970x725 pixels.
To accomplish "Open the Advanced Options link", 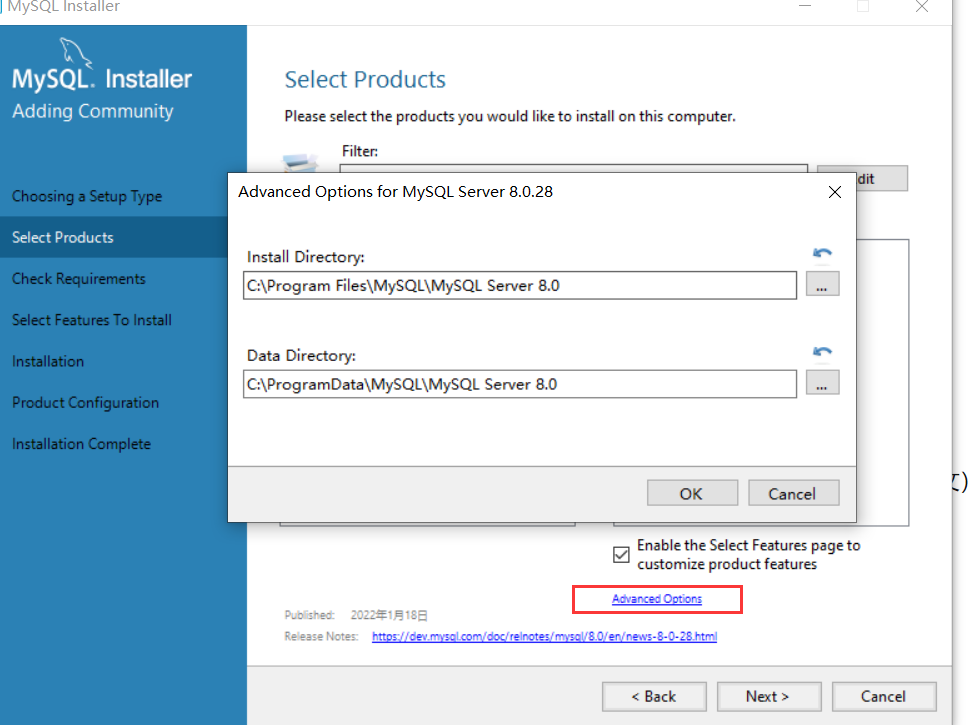I will (x=657, y=599).
